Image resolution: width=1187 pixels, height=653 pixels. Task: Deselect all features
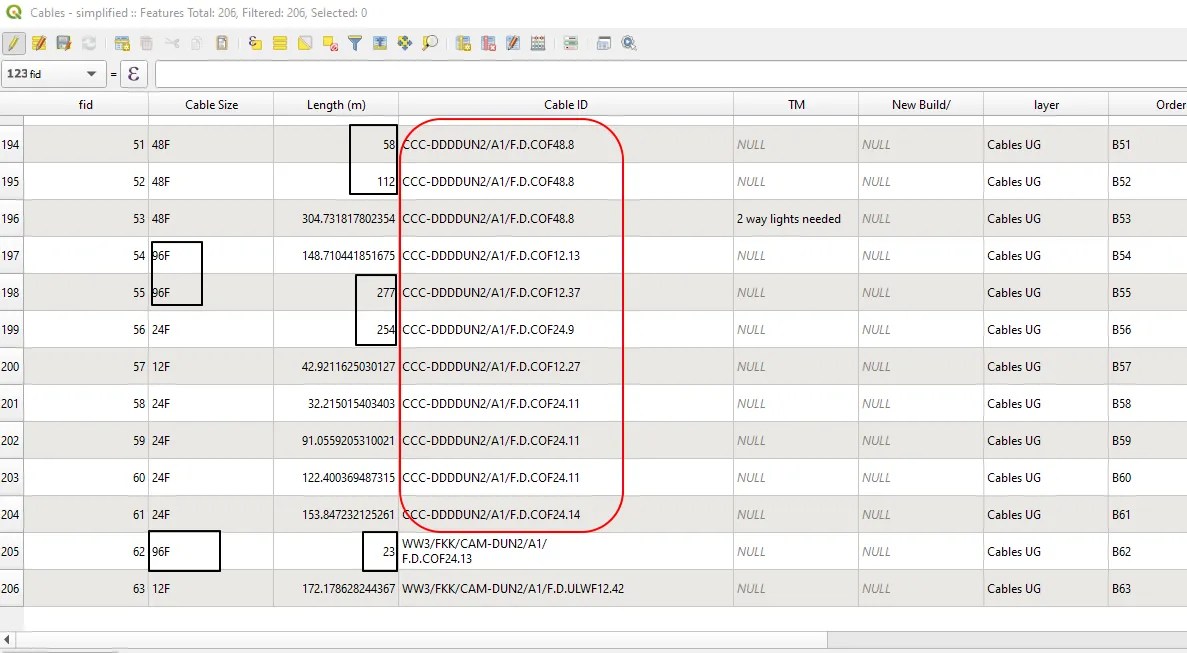click(330, 43)
